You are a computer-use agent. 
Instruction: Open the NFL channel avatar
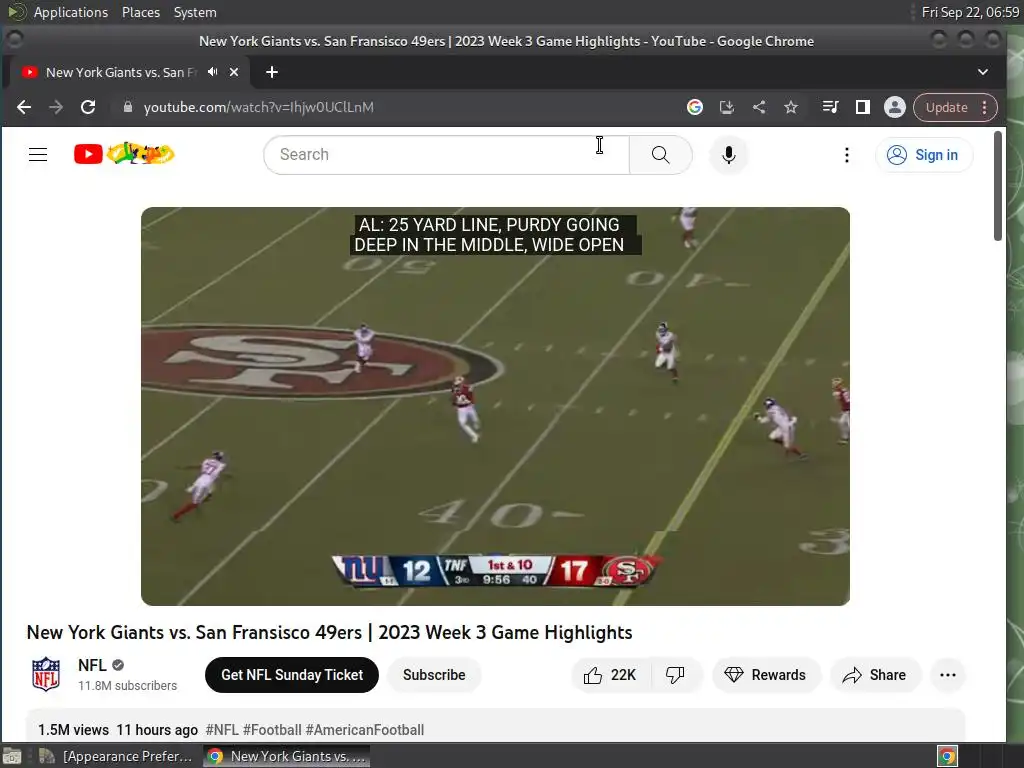[46, 675]
